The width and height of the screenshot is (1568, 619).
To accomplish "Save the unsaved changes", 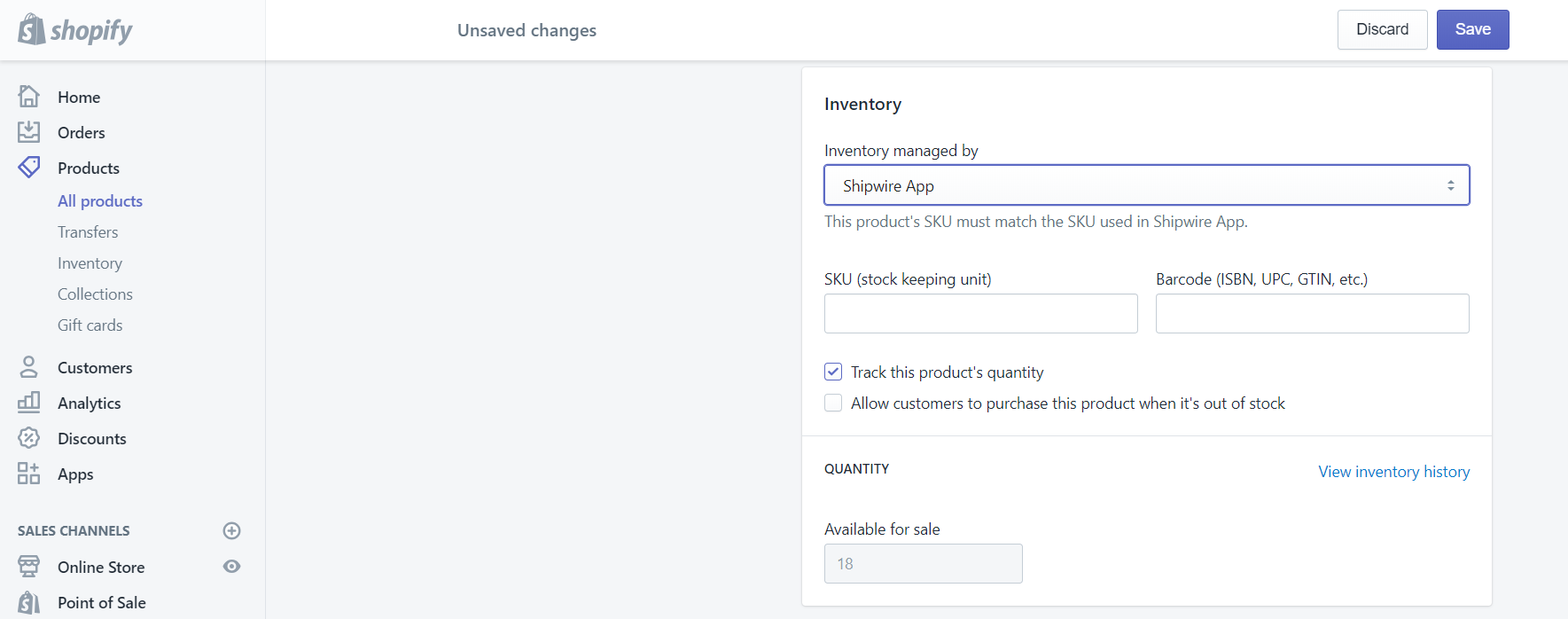I will (1472, 29).
